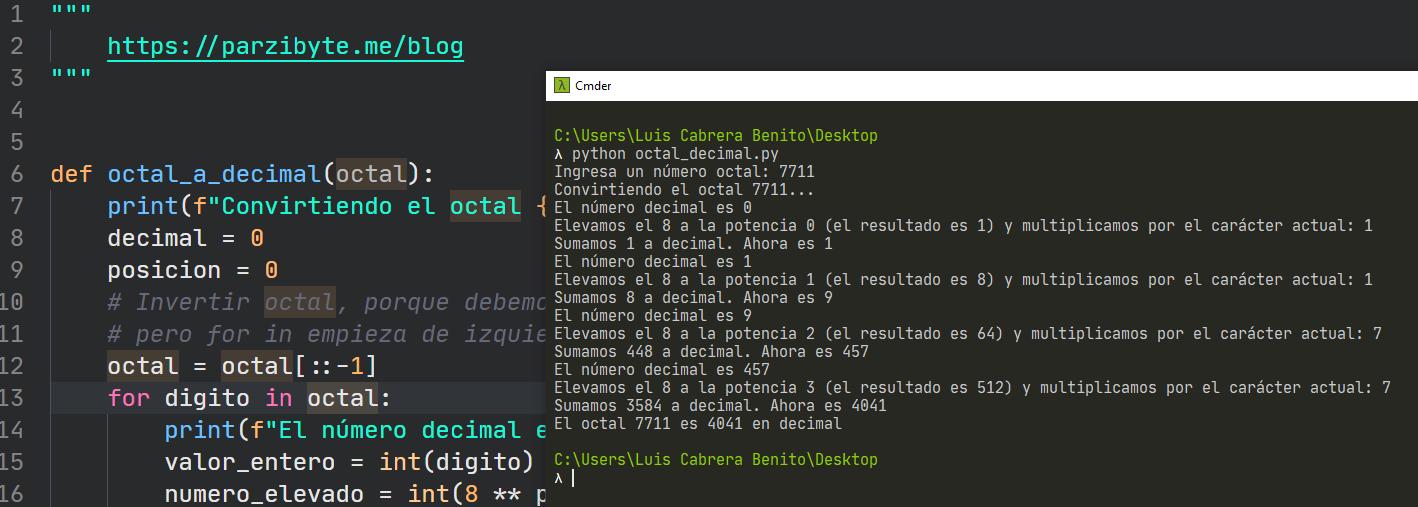Click 'El número decimal es 9' output line

tap(653, 315)
